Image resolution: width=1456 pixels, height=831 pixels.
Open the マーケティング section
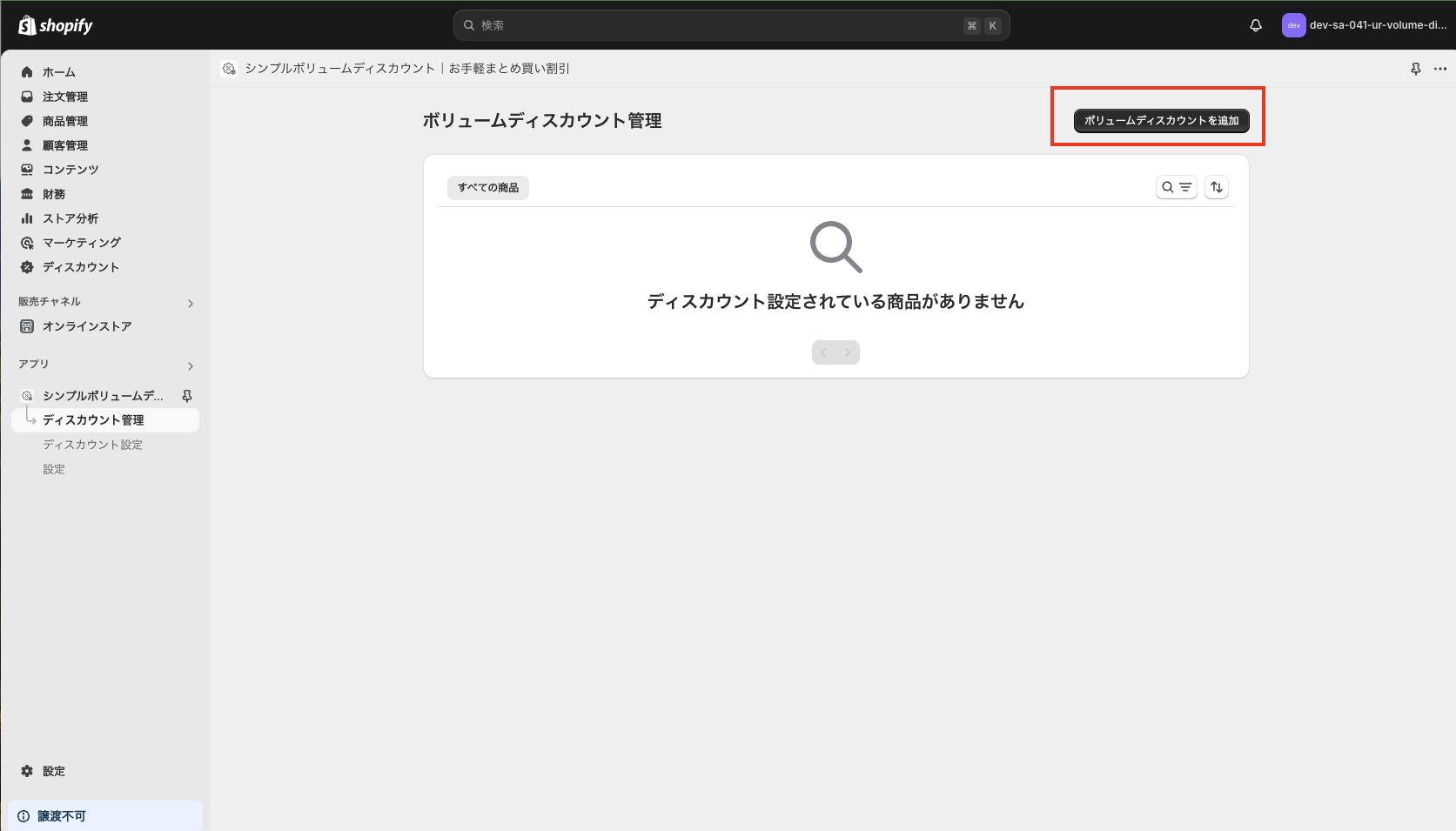(x=82, y=243)
